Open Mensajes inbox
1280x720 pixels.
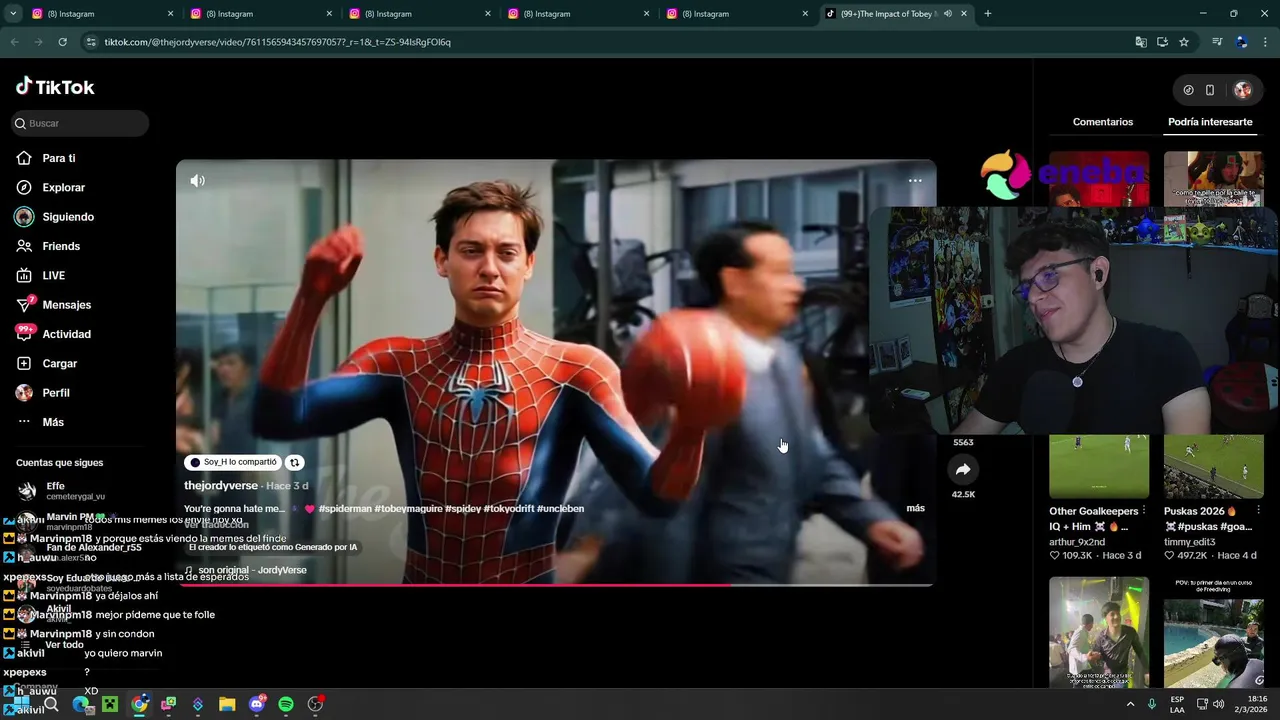coord(66,305)
